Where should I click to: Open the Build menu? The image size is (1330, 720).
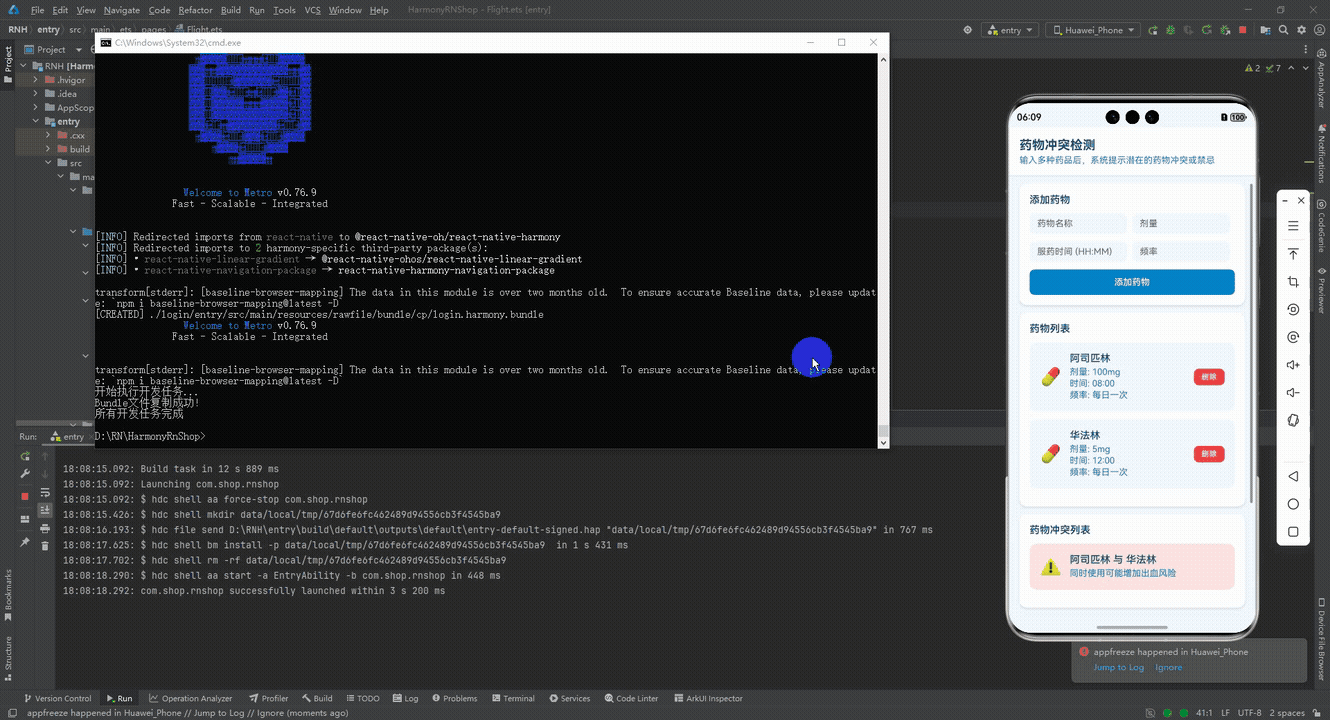[231, 10]
